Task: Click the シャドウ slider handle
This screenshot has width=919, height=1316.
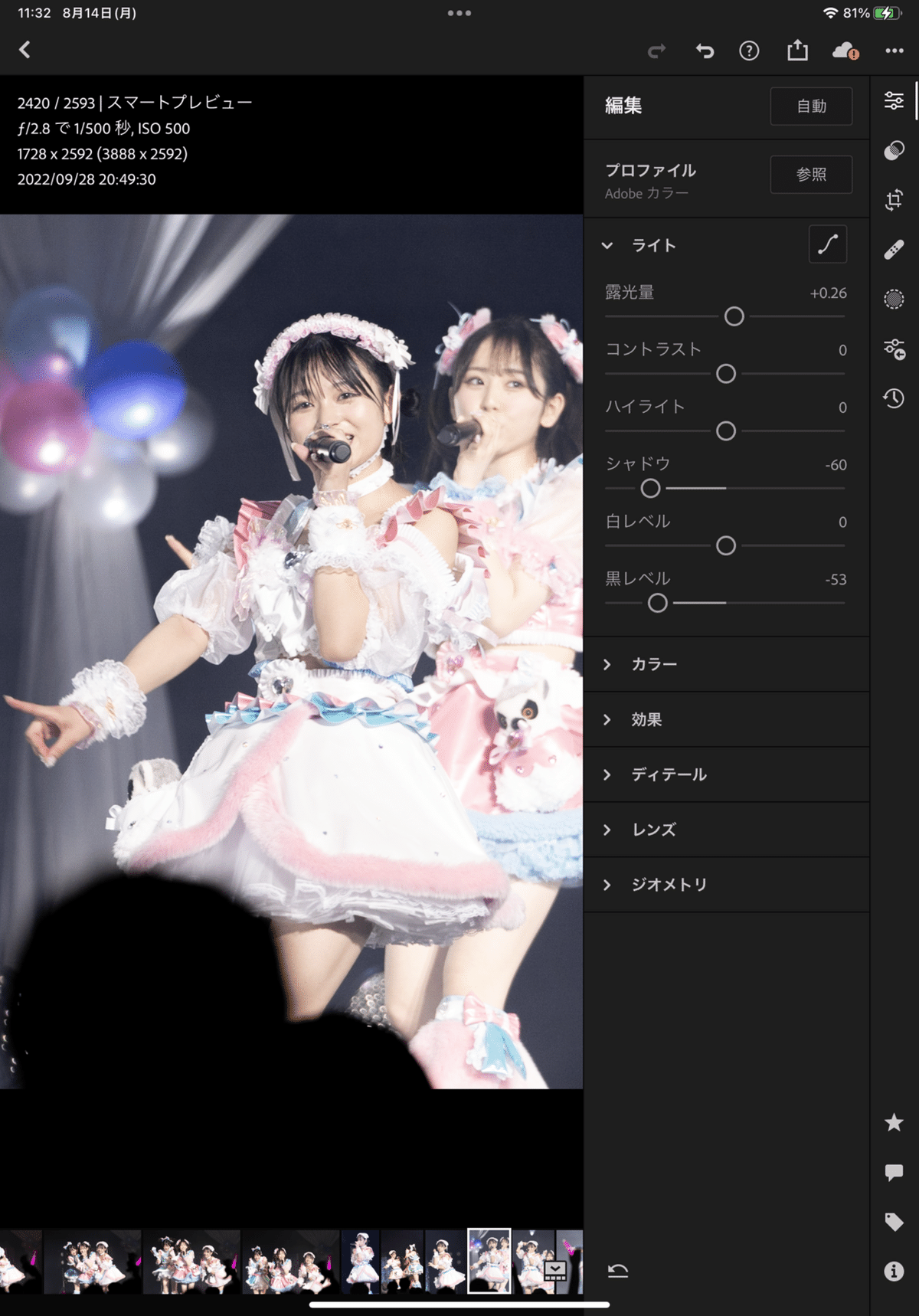Action: [650, 488]
